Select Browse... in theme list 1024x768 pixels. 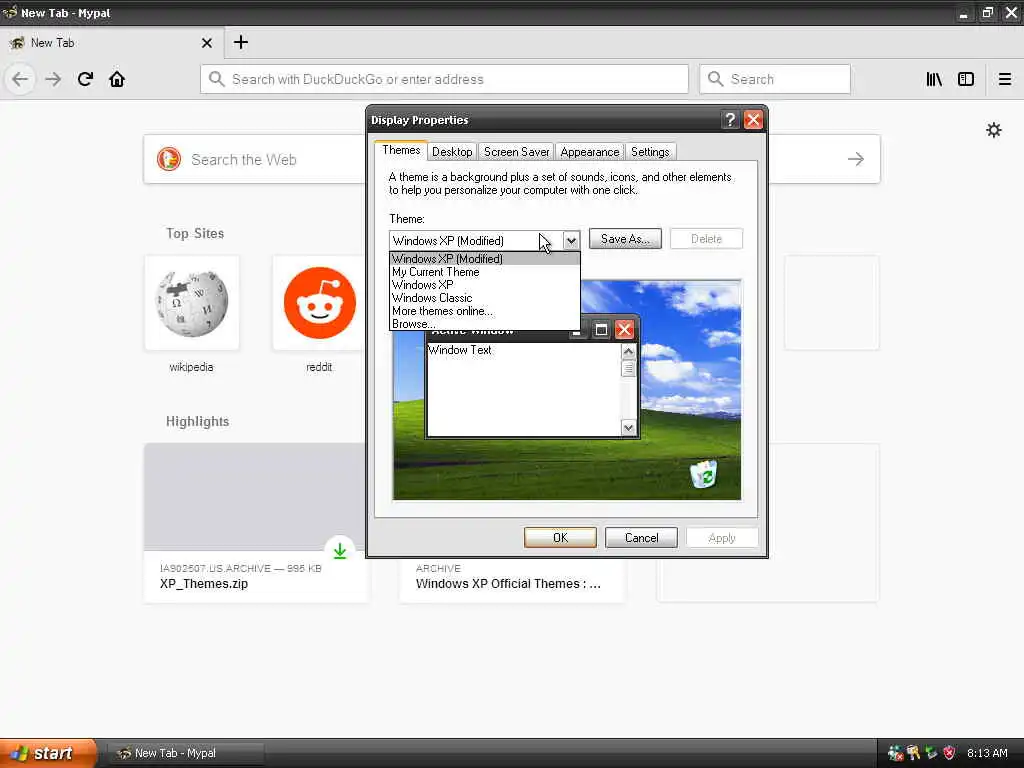click(485, 324)
